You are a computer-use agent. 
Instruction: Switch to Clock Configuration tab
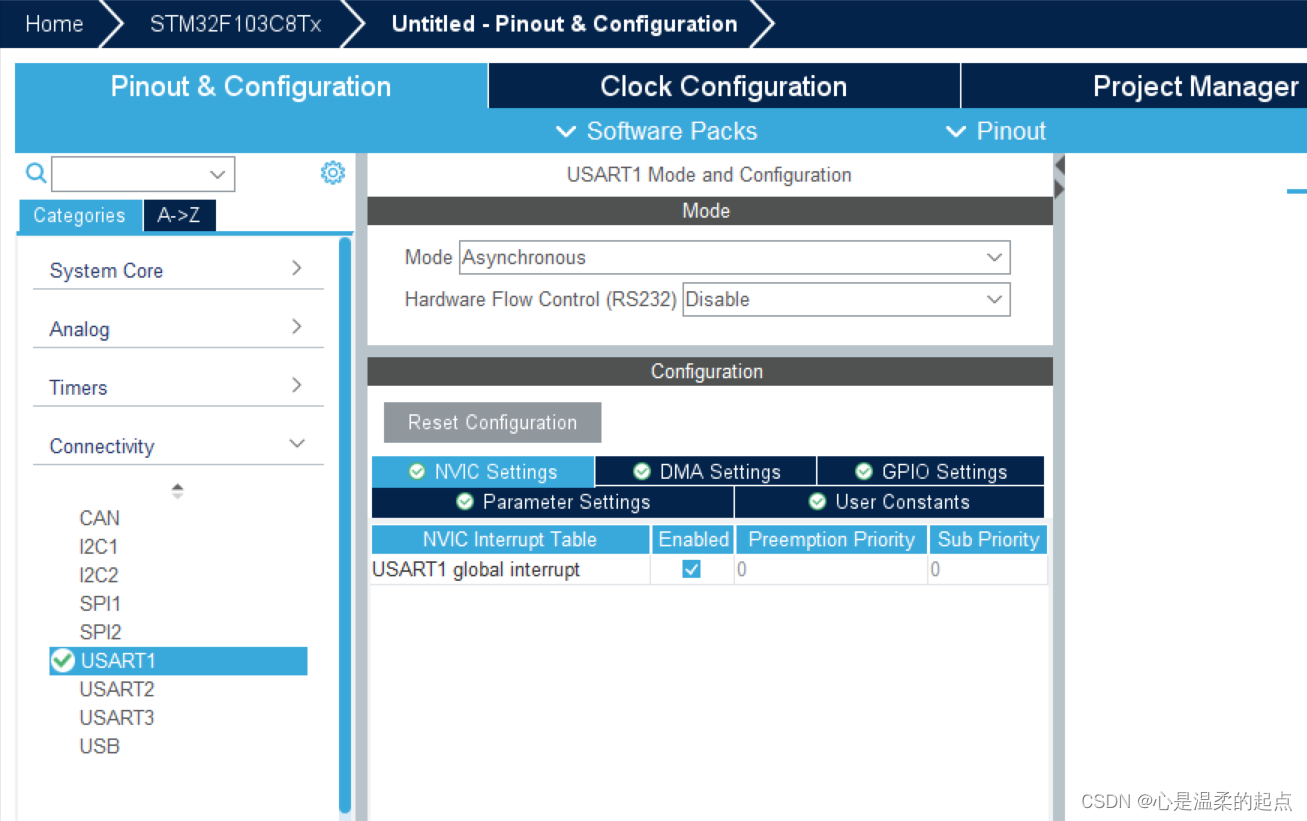click(x=724, y=86)
